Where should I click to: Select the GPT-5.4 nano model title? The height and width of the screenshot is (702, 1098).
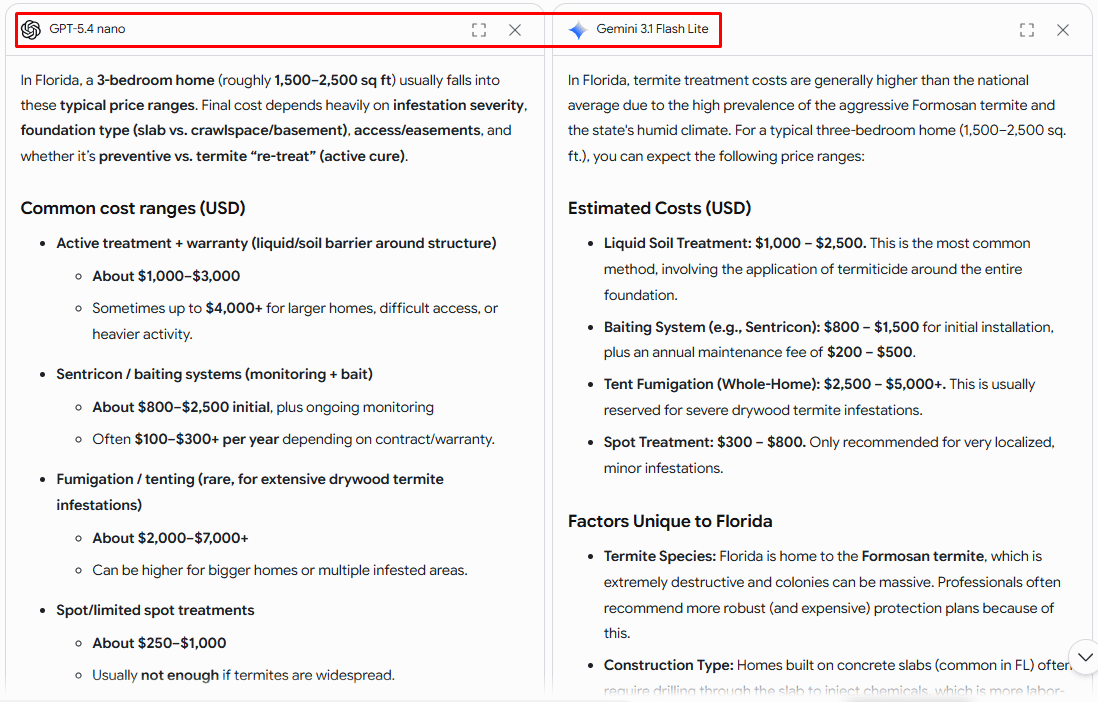coord(88,29)
